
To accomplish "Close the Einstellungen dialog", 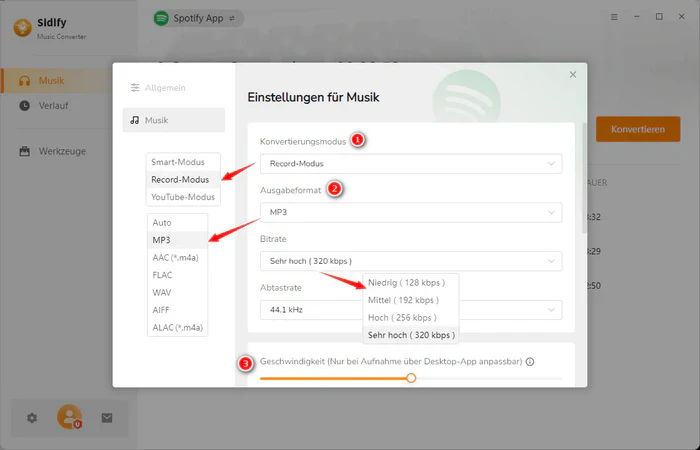I will 573,75.
